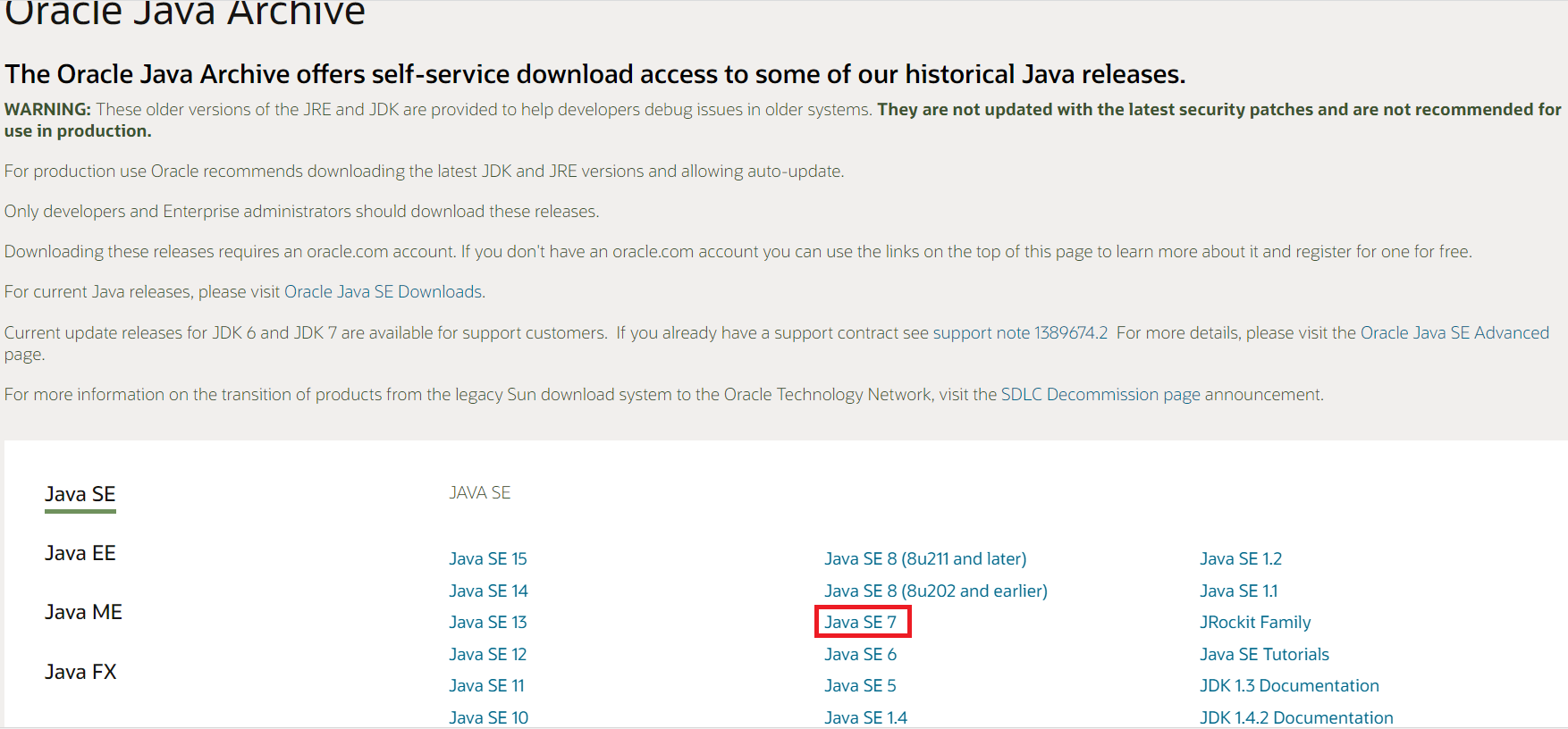Click the support note 1389674.2 text

click(1020, 332)
